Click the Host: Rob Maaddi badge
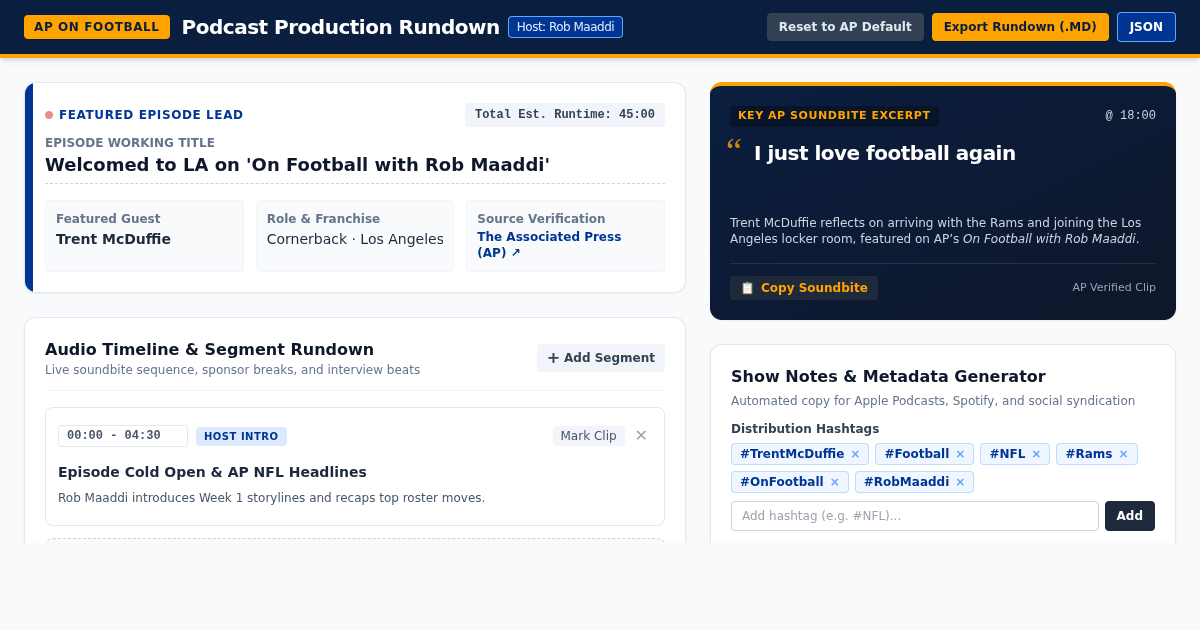Image resolution: width=1200 pixels, height=630 pixels. pyautogui.click(x=565, y=27)
